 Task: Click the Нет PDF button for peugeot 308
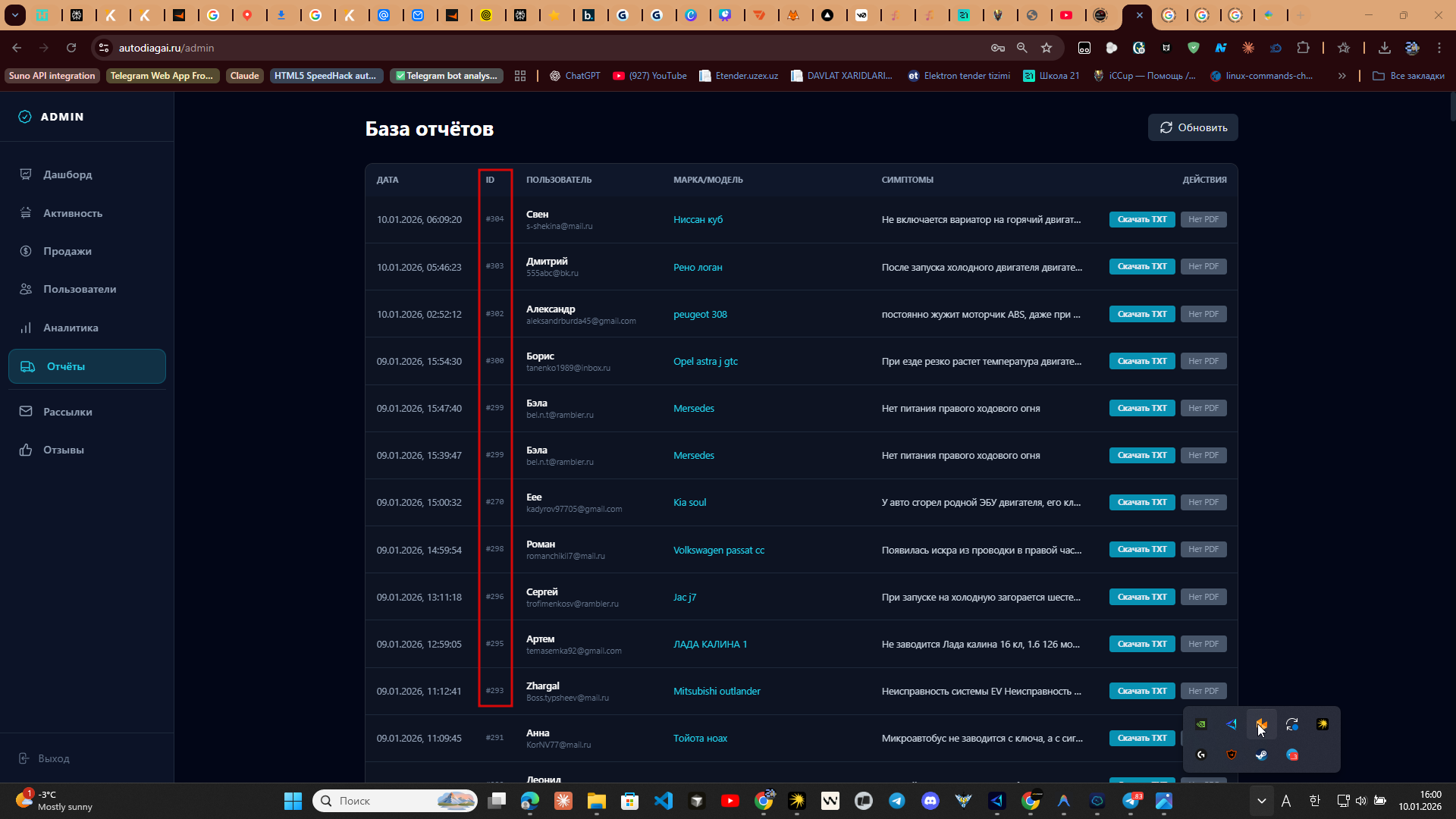1203,314
